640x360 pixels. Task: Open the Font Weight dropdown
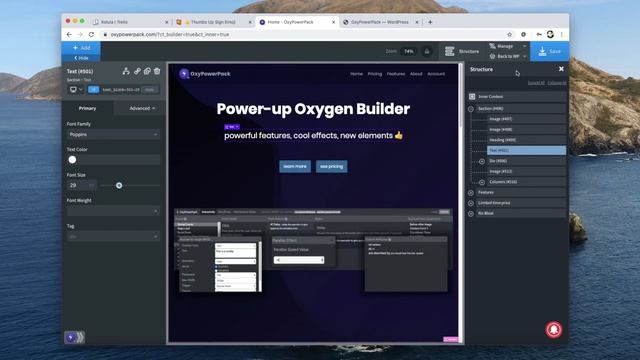click(x=113, y=211)
